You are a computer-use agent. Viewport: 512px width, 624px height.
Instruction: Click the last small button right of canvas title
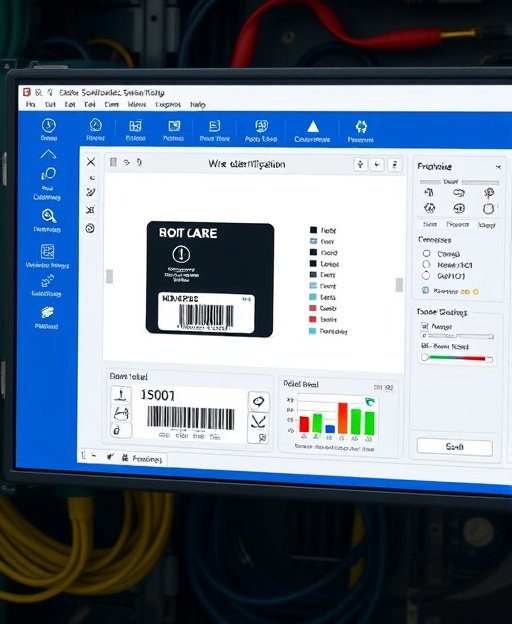point(395,165)
